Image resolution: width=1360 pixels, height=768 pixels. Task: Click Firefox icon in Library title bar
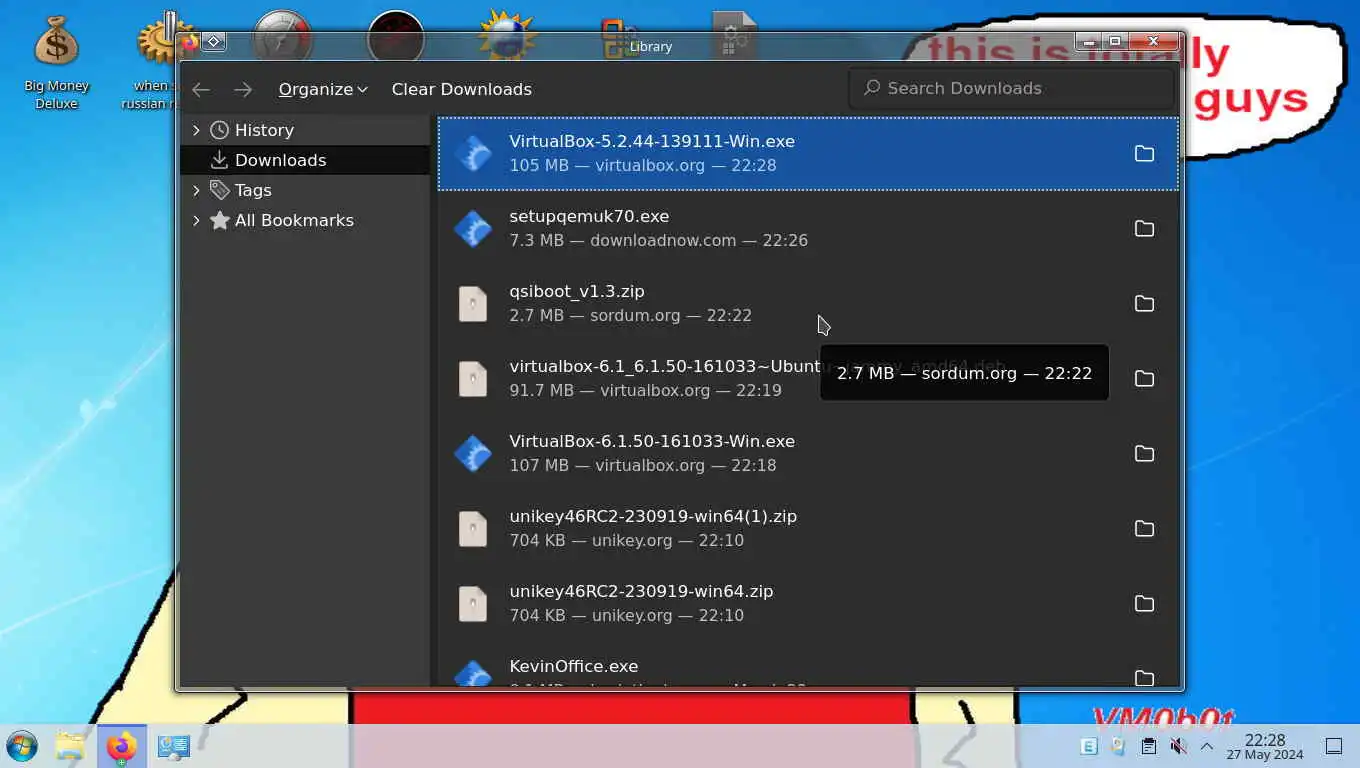point(190,42)
